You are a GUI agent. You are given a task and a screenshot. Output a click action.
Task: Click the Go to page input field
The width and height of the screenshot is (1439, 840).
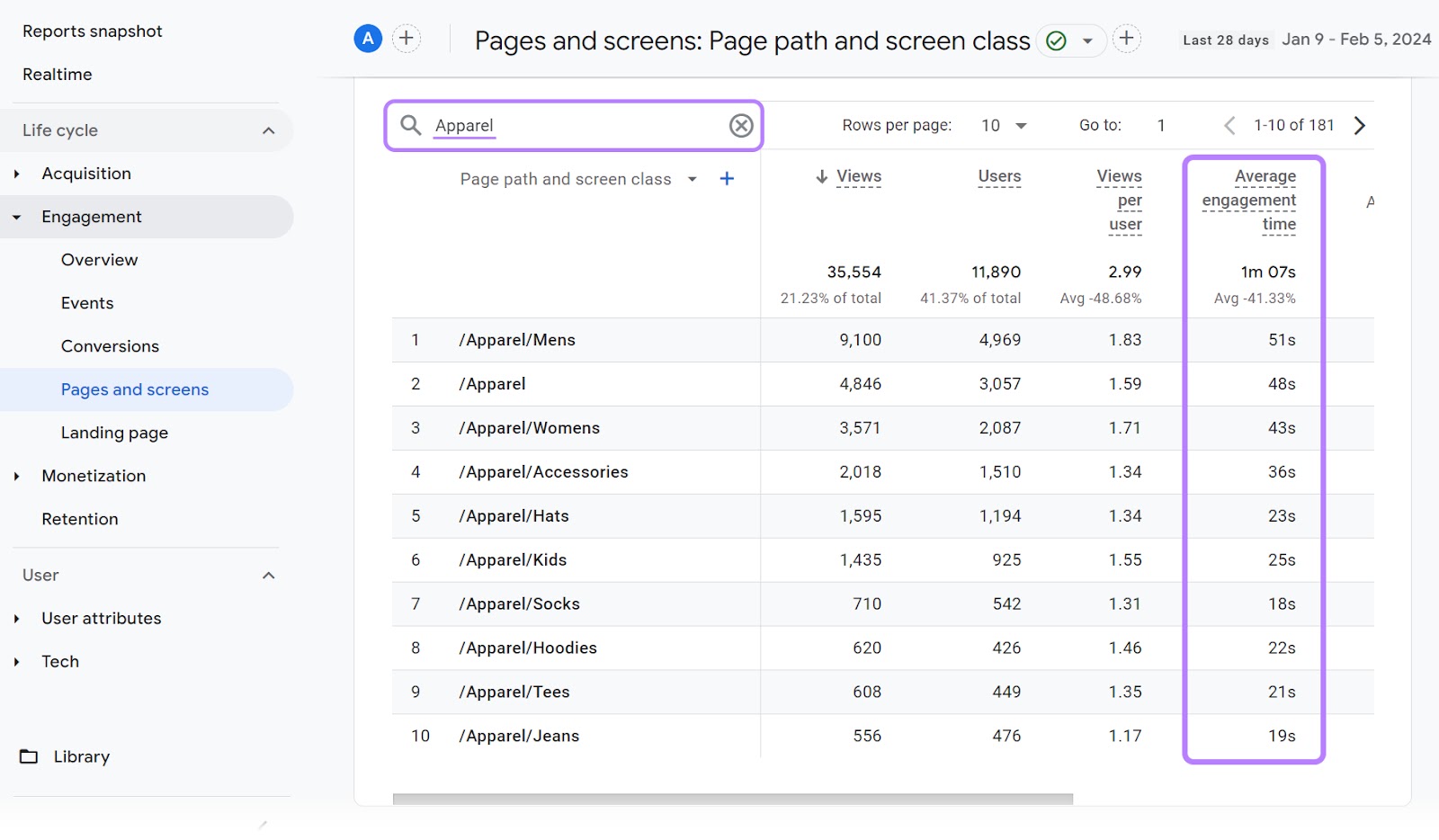point(1161,125)
